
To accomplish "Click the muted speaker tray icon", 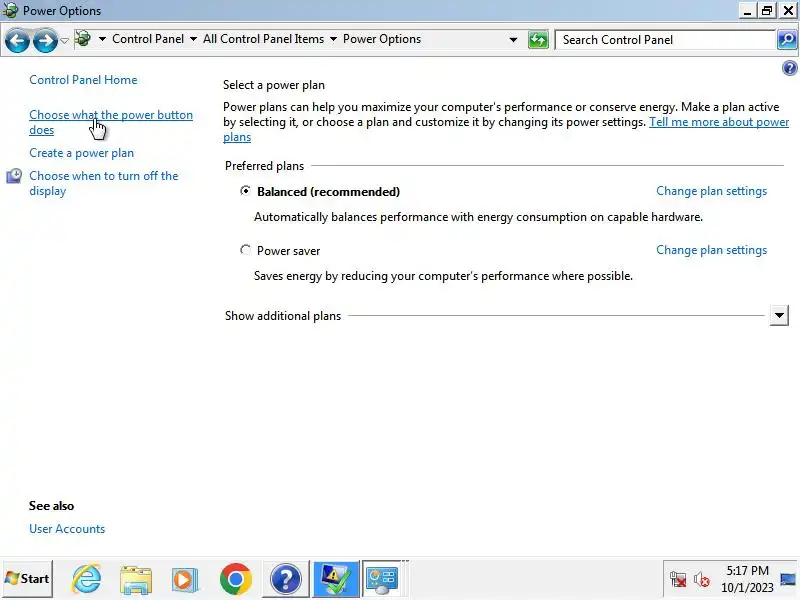I will [x=702, y=579].
